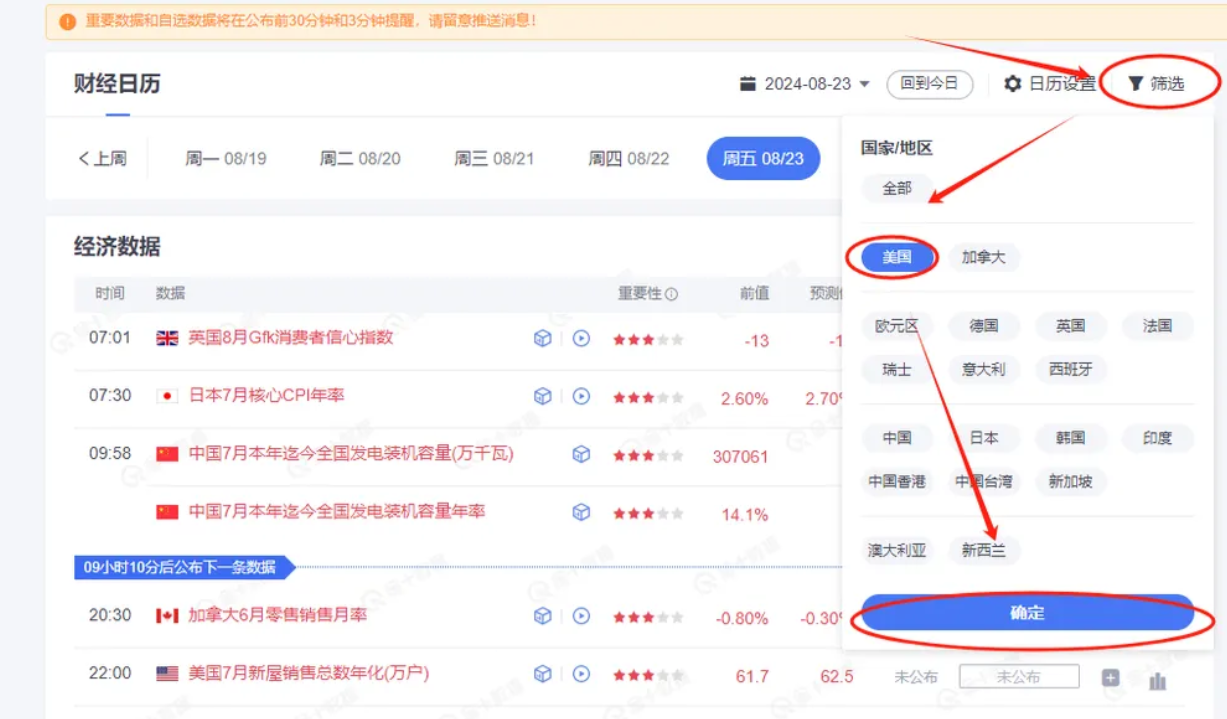Toggle the 美国 country filter chip
Image resolution: width=1227 pixels, height=719 pixels.
coord(895,257)
